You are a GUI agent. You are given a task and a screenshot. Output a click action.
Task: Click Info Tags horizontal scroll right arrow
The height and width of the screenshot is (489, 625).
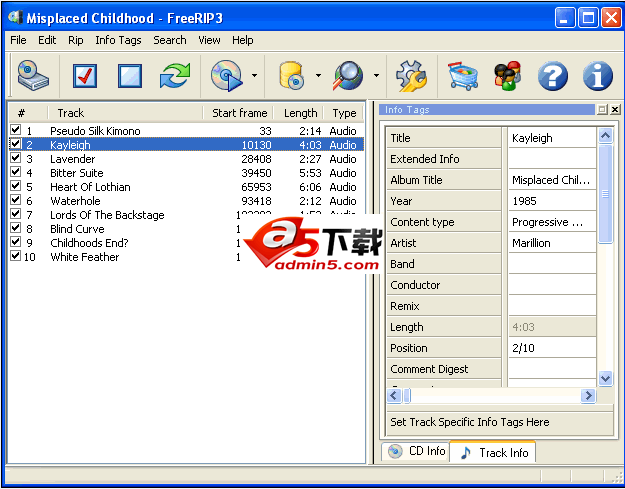click(588, 395)
